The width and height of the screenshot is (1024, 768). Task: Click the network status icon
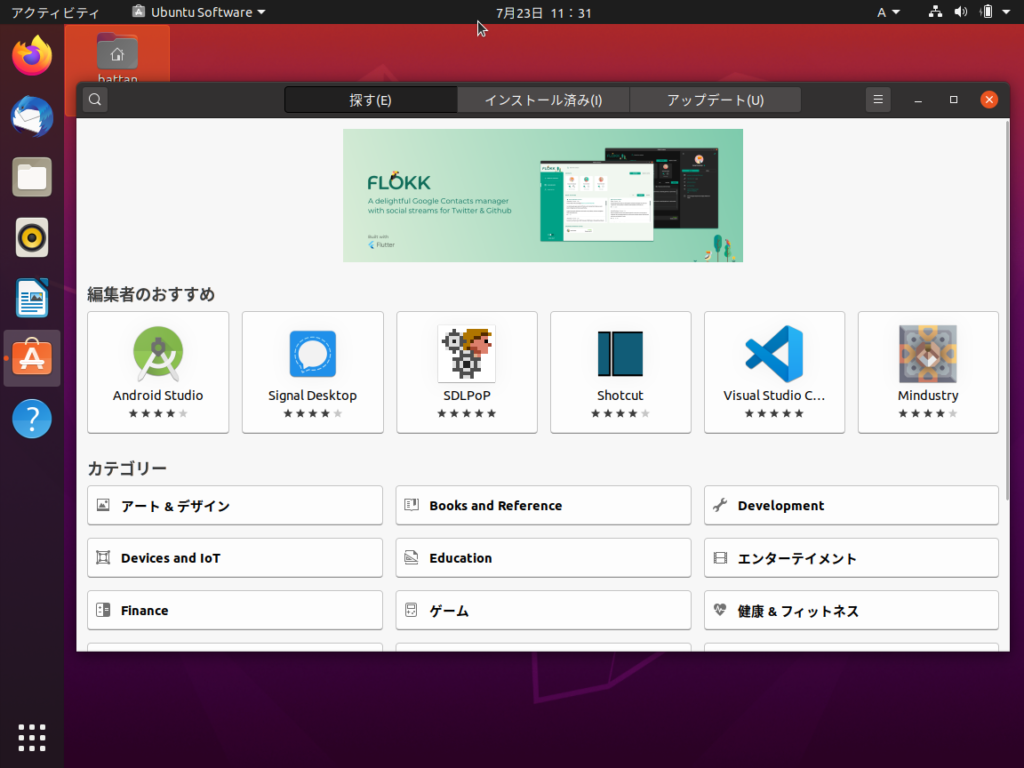click(x=935, y=12)
